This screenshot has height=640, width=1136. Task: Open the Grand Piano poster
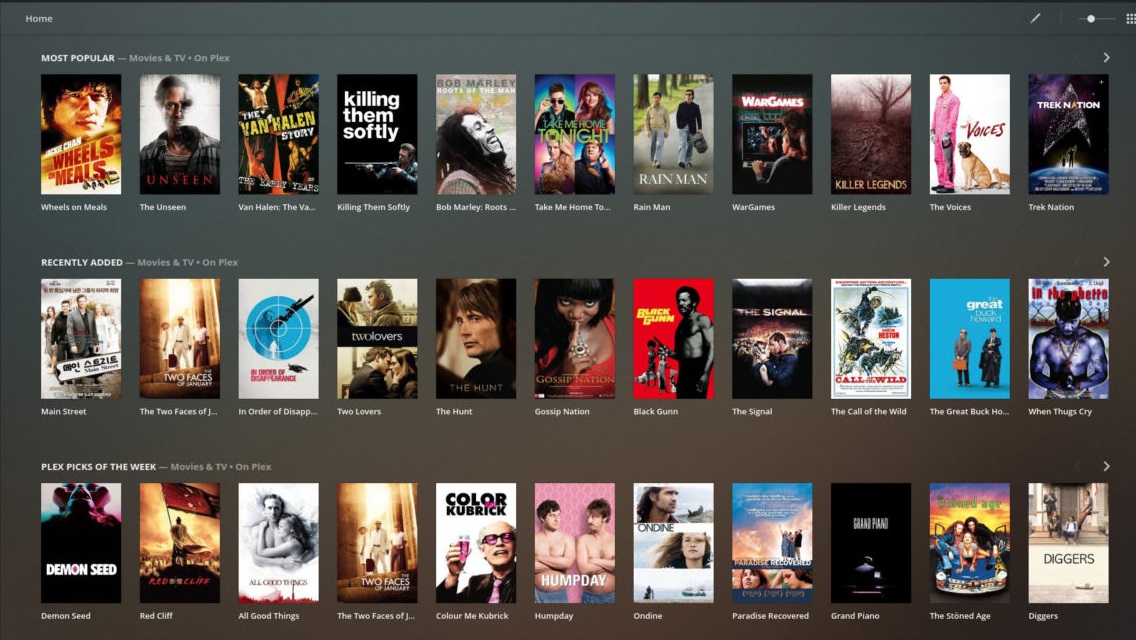(871, 543)
